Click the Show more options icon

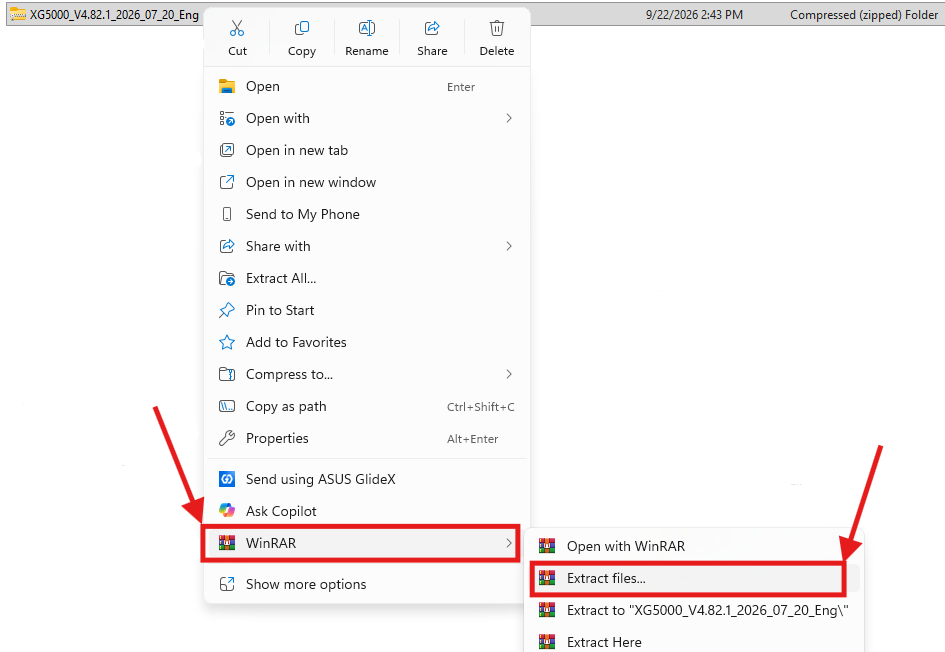tap(227, 584)
